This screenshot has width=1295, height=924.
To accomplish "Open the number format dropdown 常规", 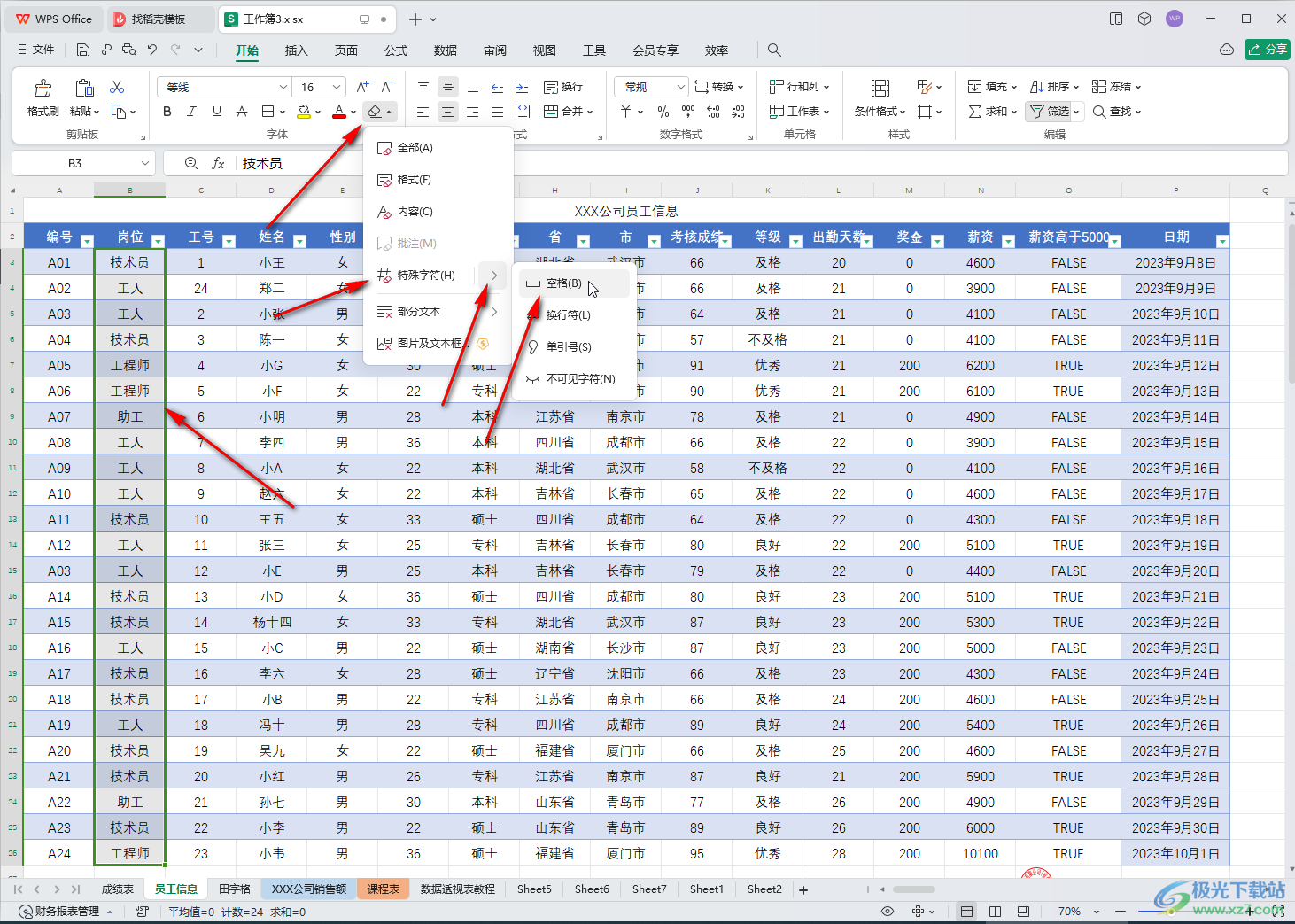I will point(680,87).
